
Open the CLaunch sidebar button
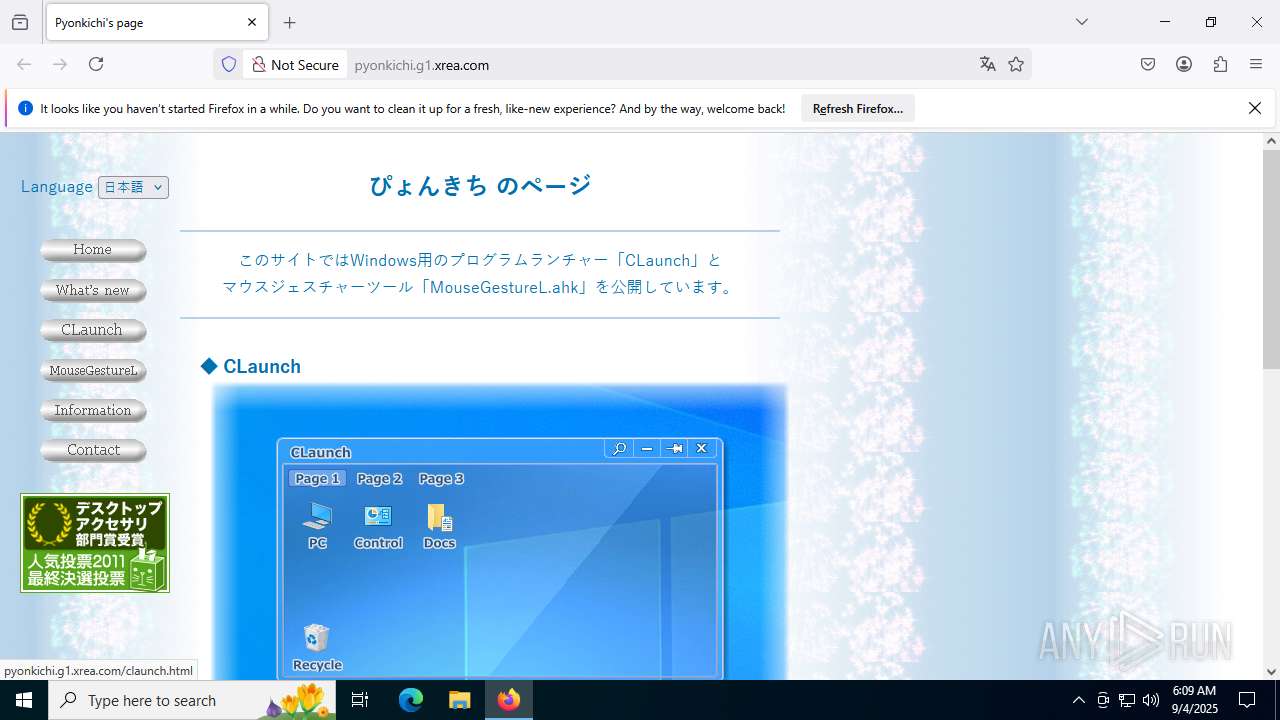93,330
